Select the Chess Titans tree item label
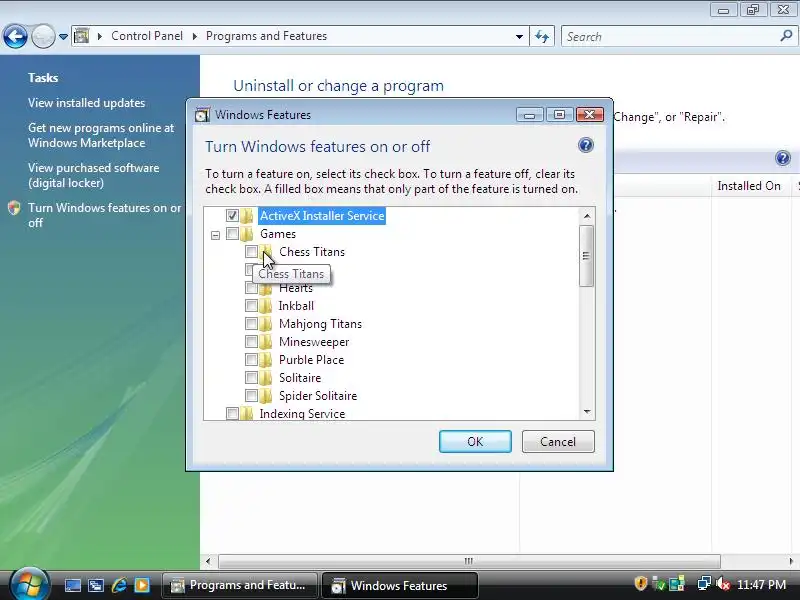The height and width of the screenshot is (600, 800). point(312,252)
